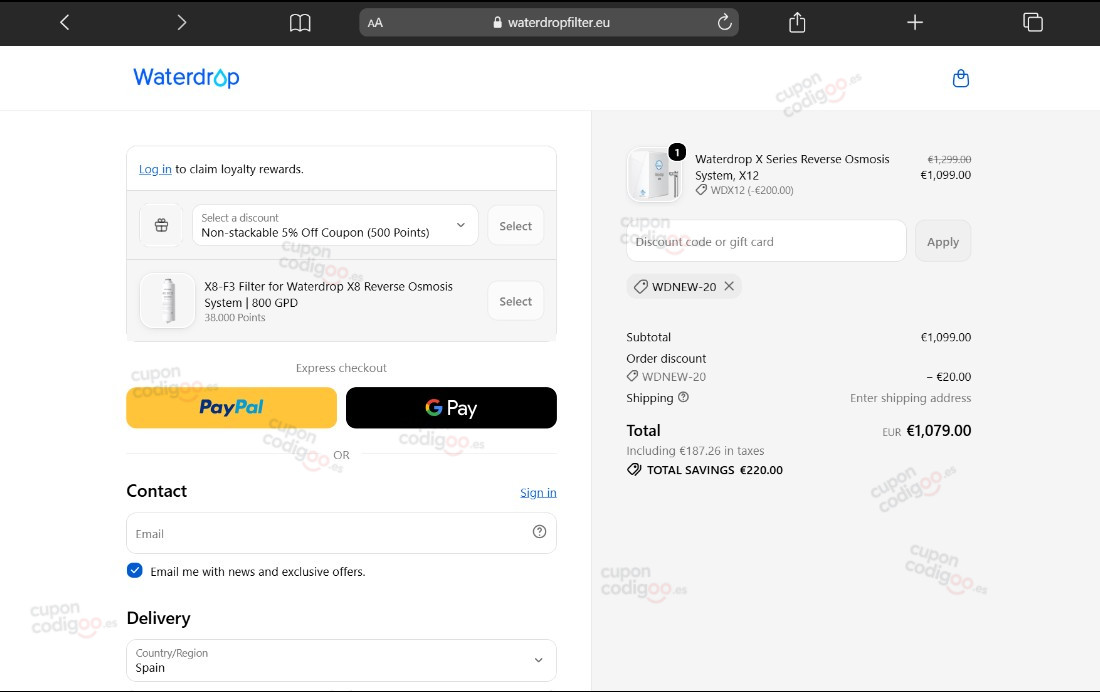Viewport: 1100px width, 692px height.
Task: Click the Apply discount button
Action: click(x=943, y=241)
